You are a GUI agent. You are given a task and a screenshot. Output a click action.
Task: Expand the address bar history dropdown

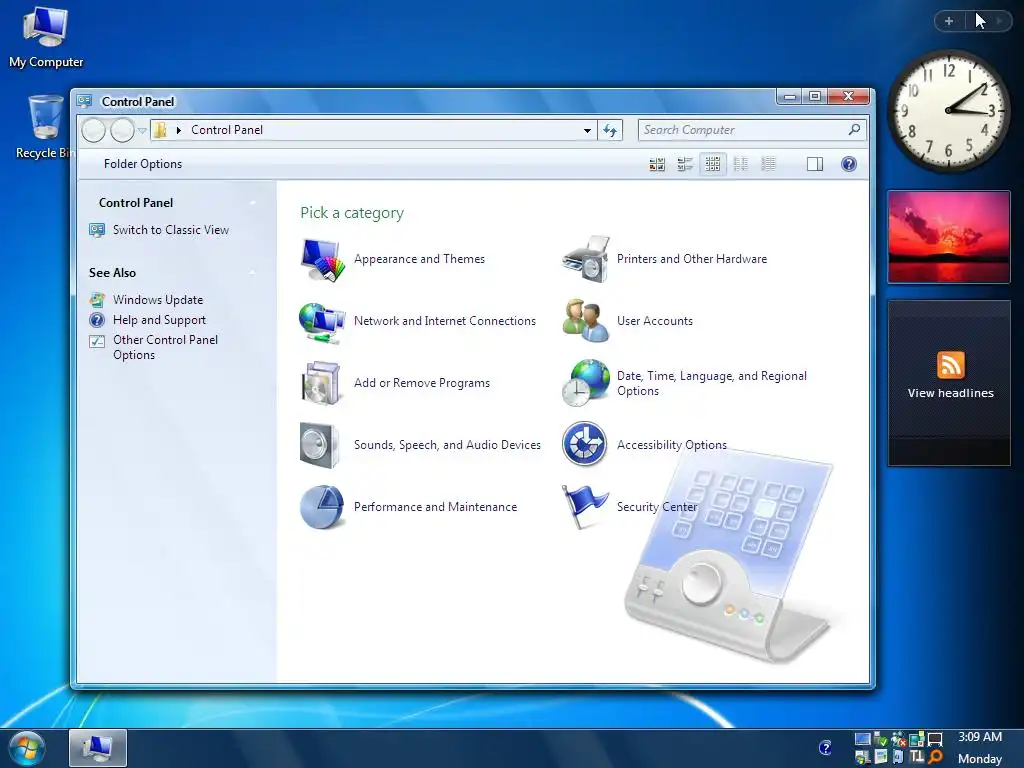[x=587, y=131]
